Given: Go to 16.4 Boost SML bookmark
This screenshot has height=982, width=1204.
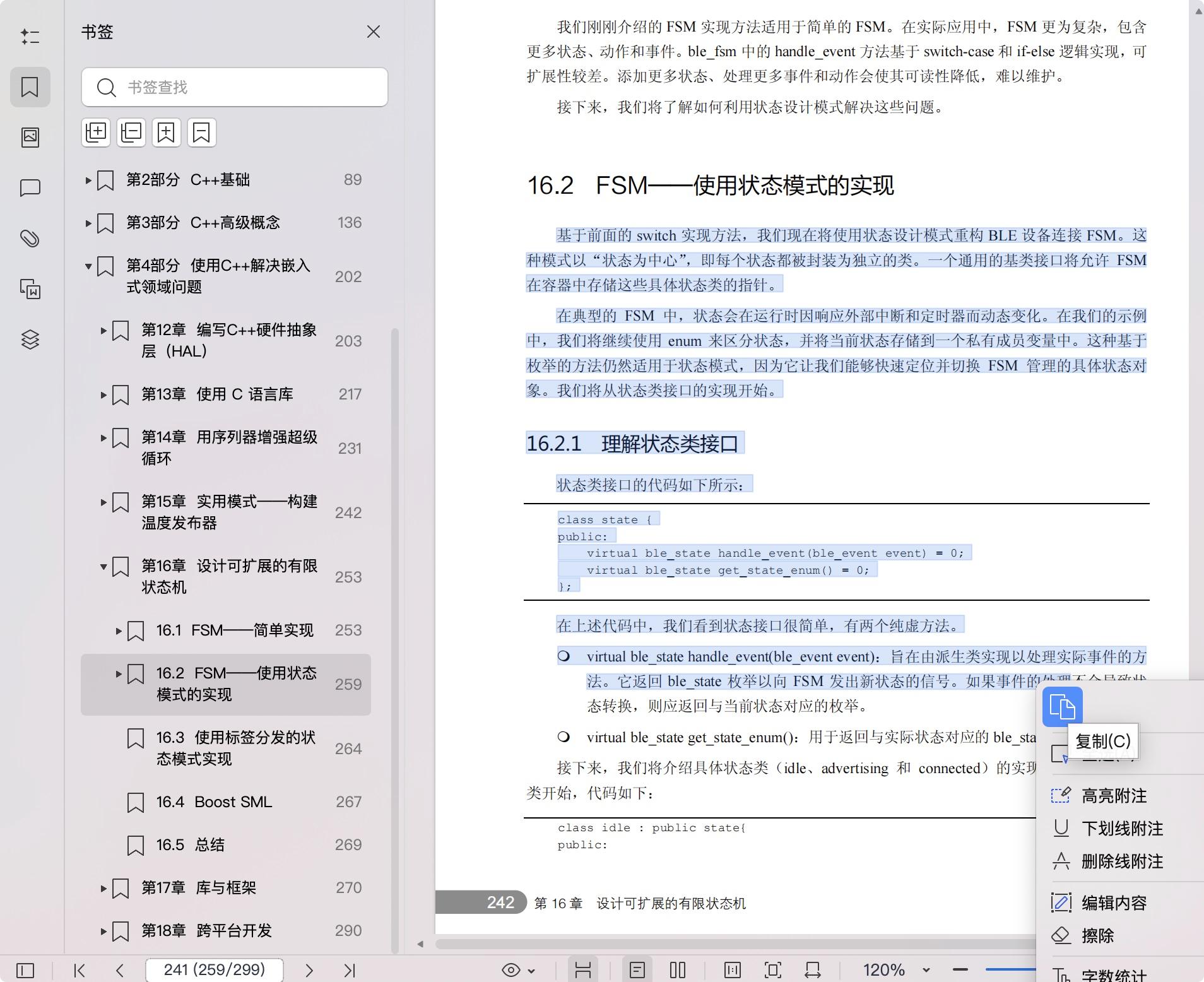Looking at the screenshot, I should click(214, 802).
